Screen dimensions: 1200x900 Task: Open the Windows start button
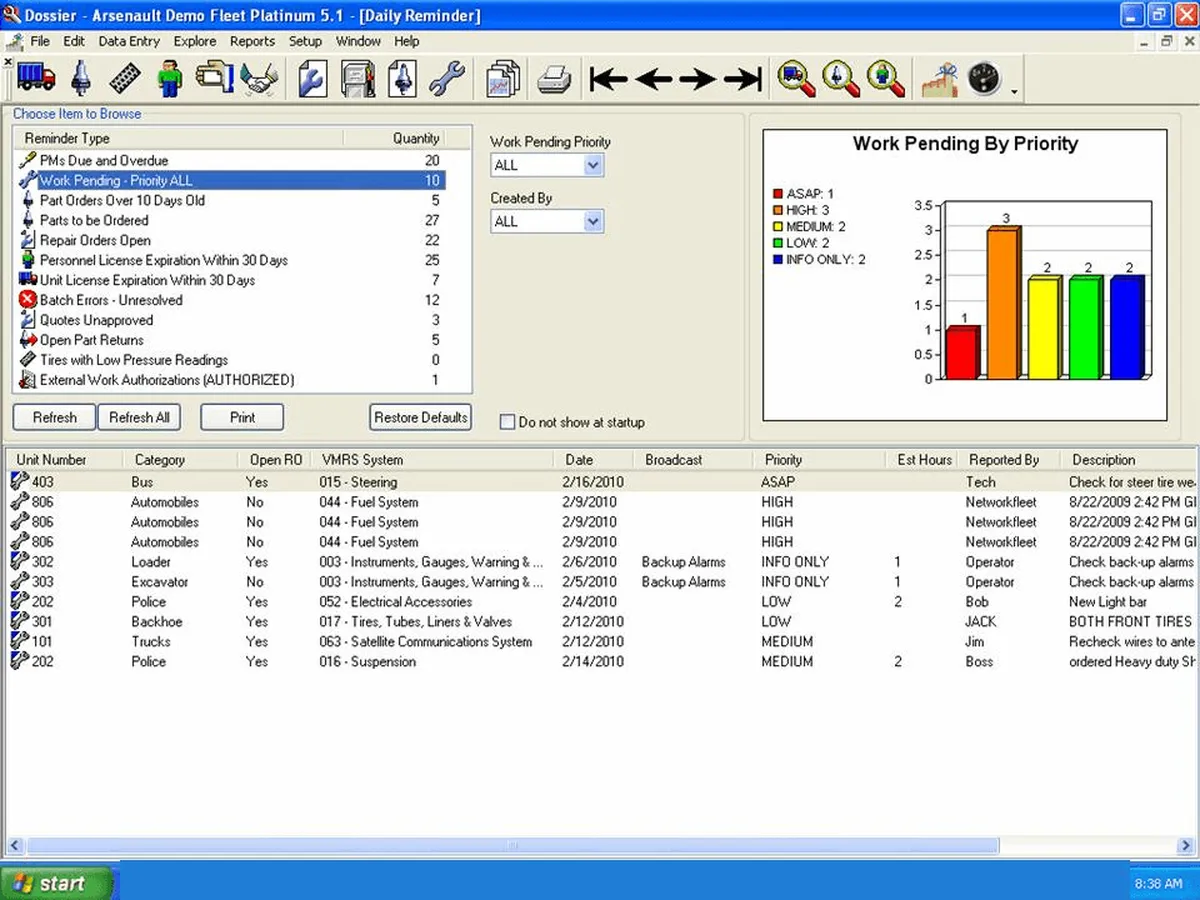(x=57, y=884)
